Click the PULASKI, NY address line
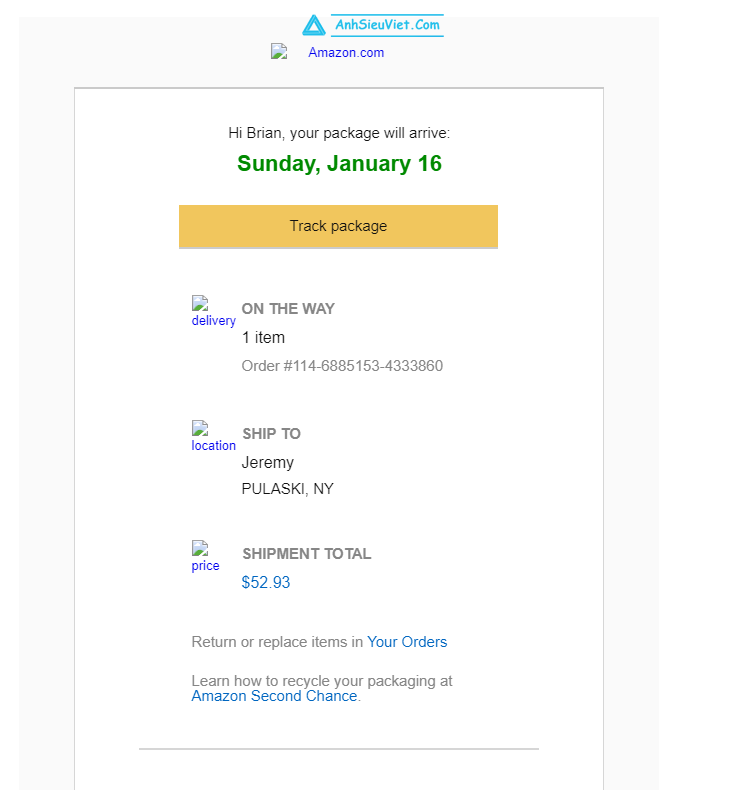The image size is (751, 790). pyautogui.click(x=288, y=489)
